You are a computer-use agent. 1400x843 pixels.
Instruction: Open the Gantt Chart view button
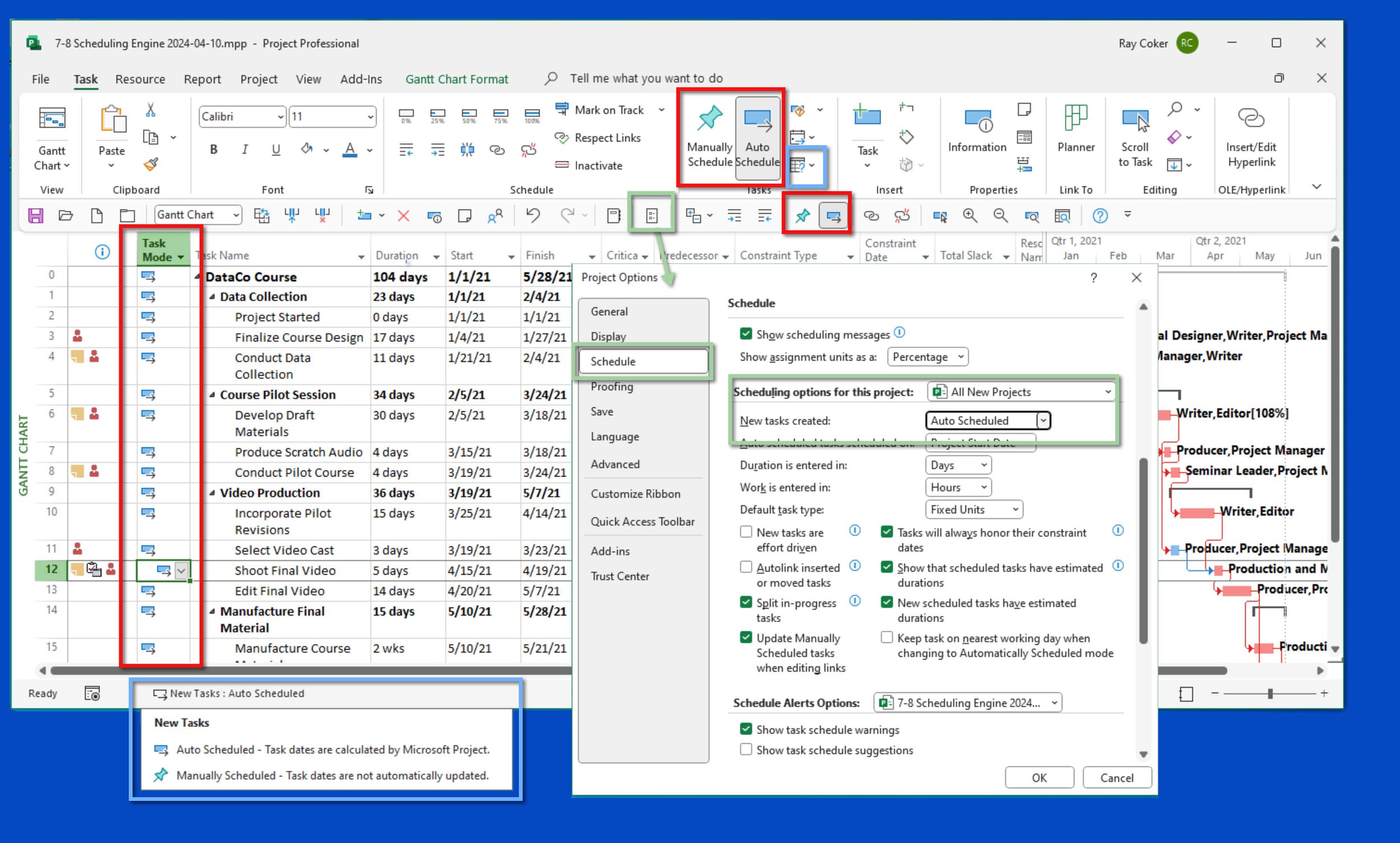(x=52, y=138)
